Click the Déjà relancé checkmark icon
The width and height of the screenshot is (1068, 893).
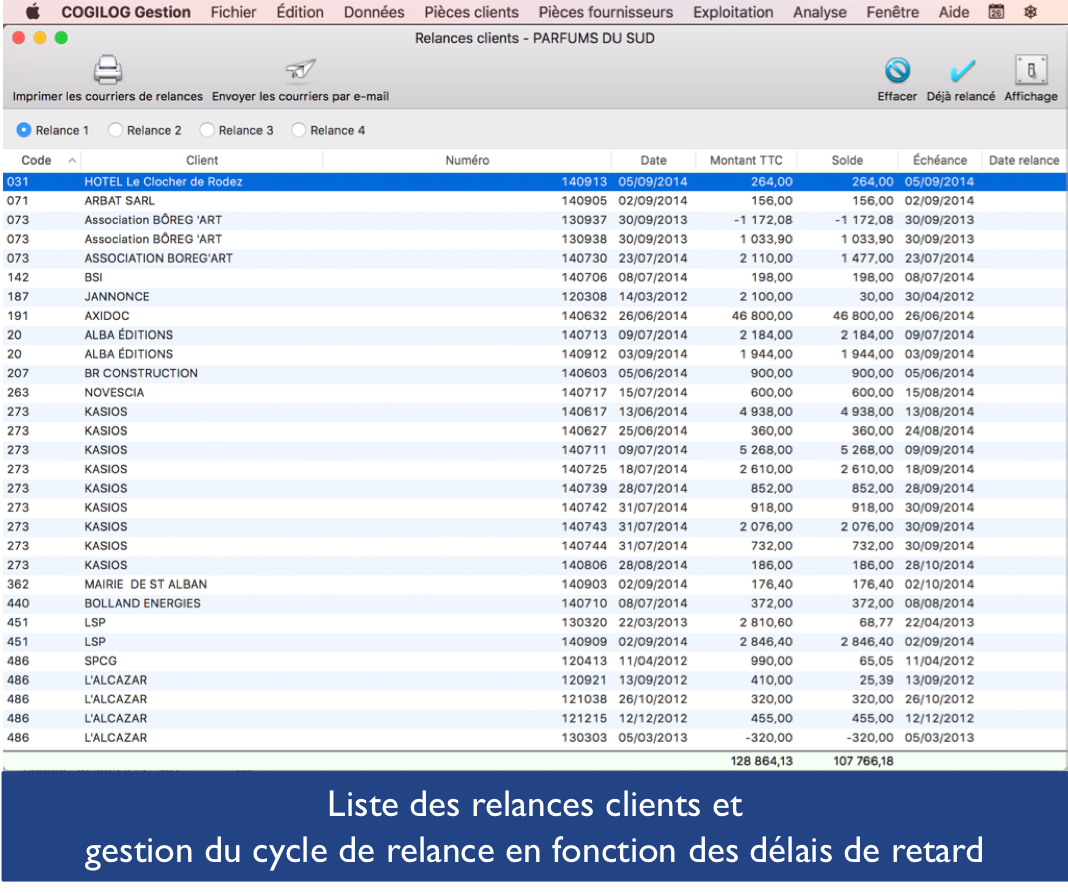(x=961, y=70)
